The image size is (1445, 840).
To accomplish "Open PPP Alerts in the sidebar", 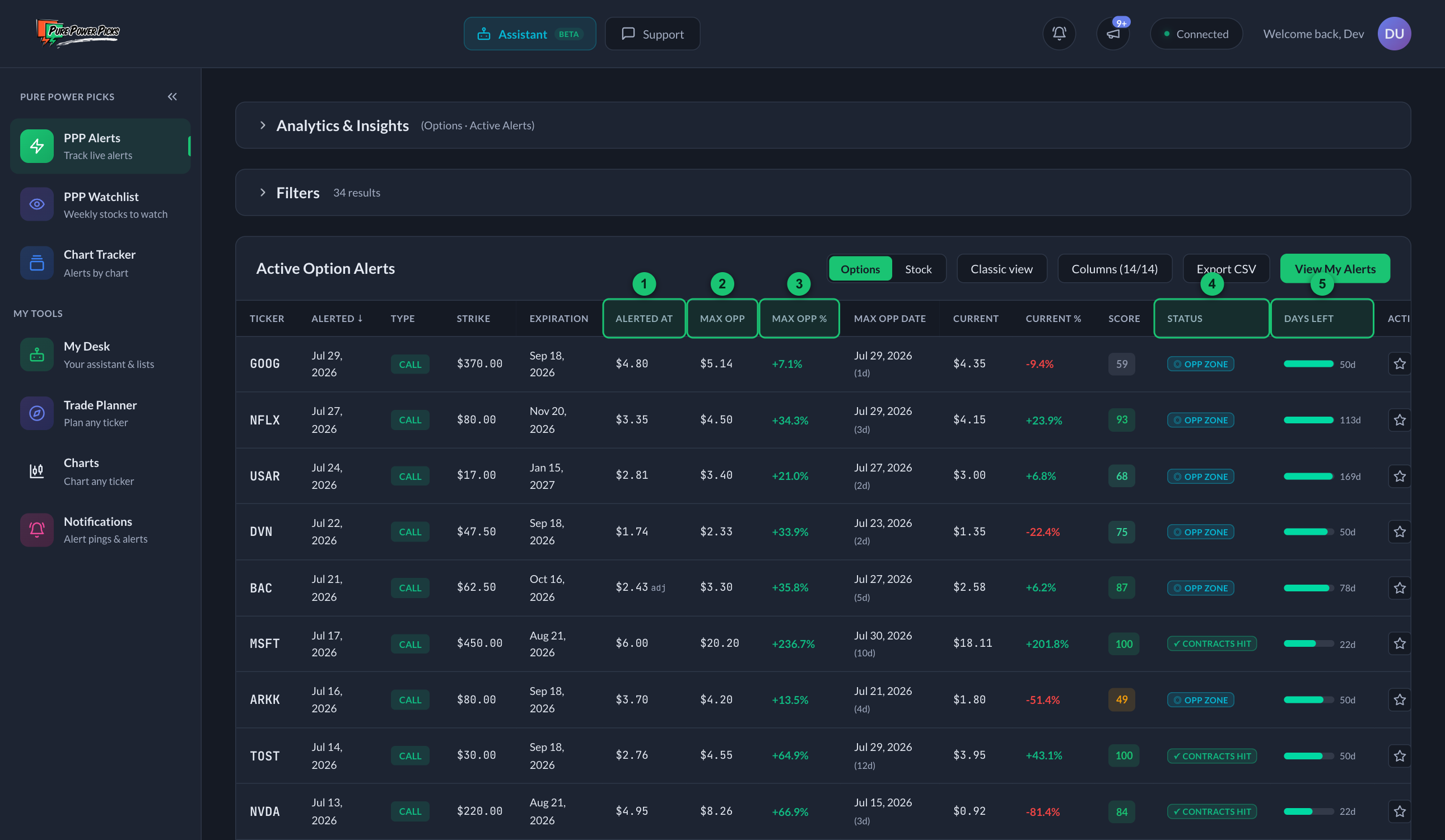I will pos(100,146).
